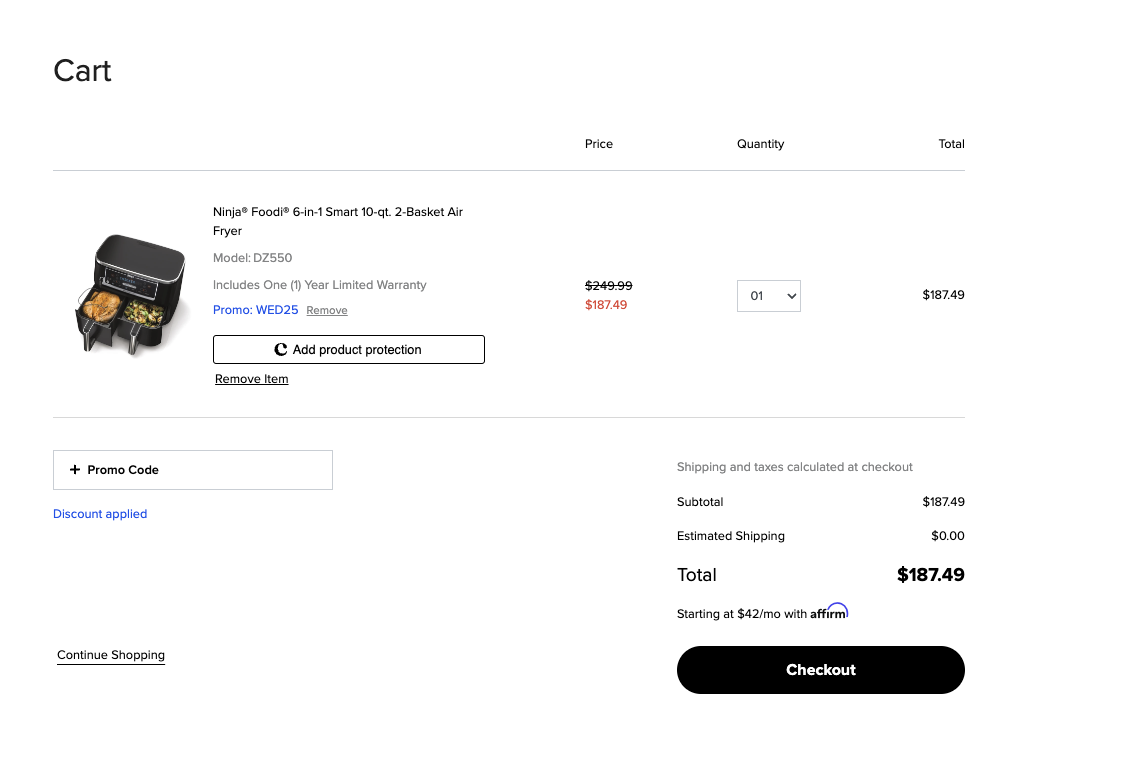This screenshot has width=1134, height=757.
Task: Click the Add product protection button
Action: (x=348, y=350)
